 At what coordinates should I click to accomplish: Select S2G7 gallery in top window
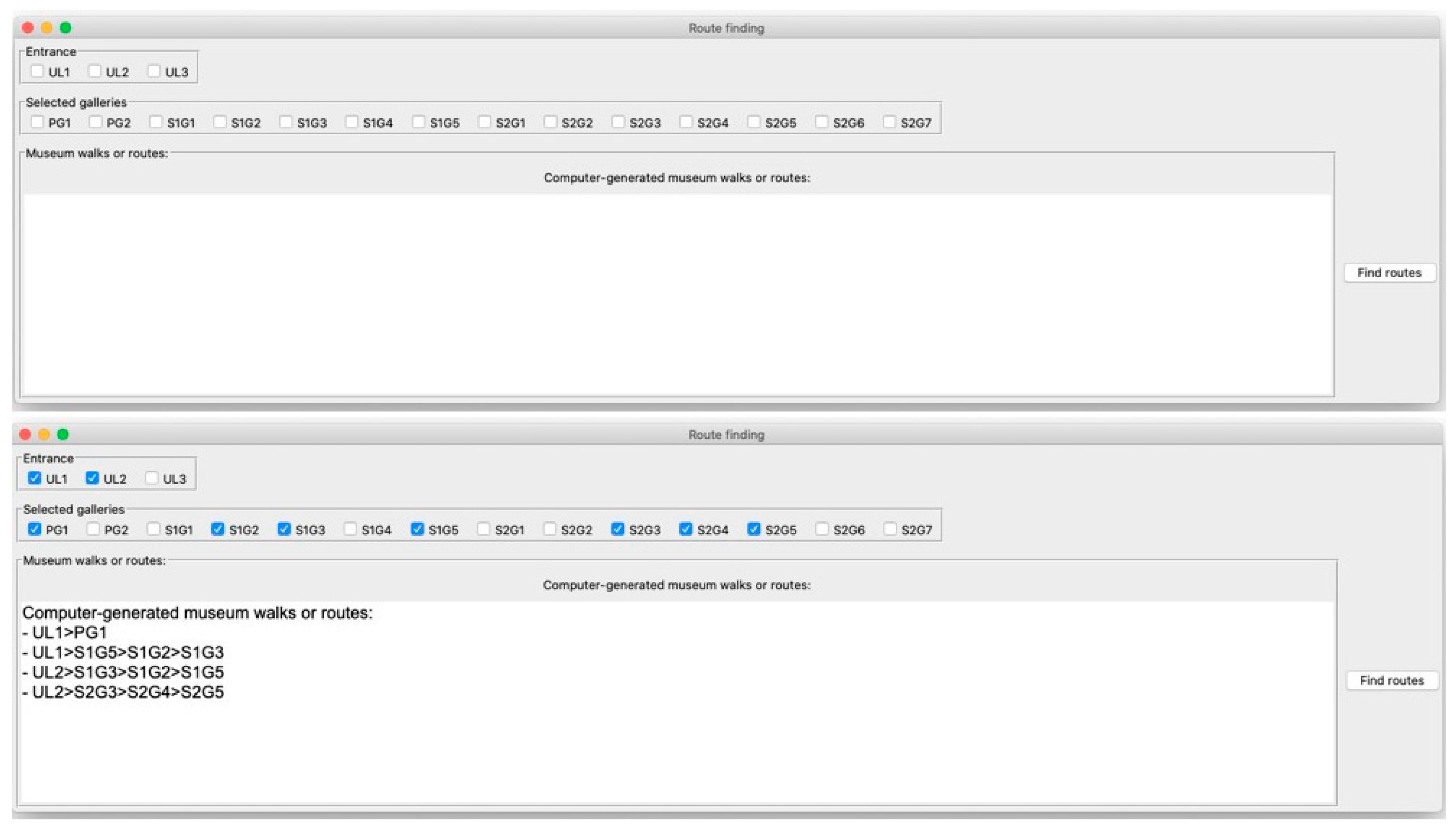pos(889,122)
